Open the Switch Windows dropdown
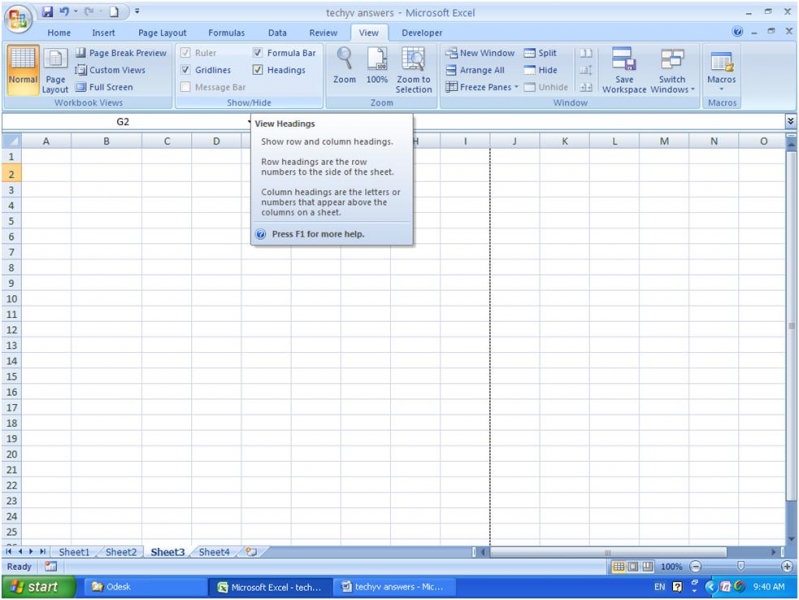Viewport: 799px width, 600px height. click(672, 70)
